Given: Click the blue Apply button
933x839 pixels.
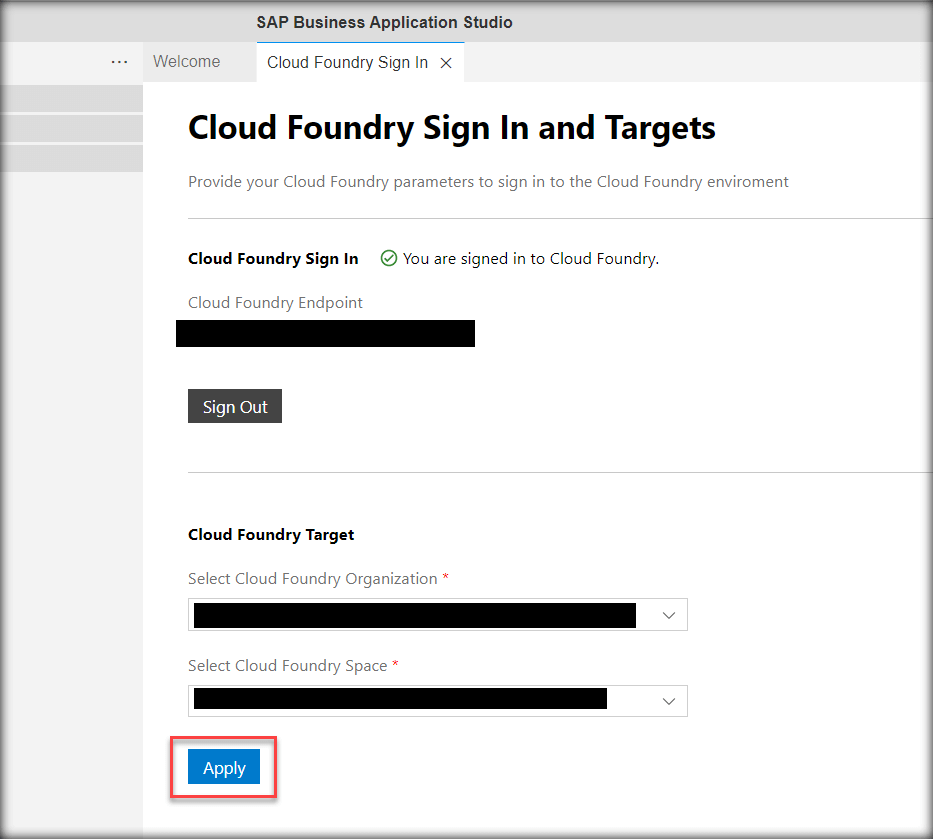Looking at the screenshot, I should (224, 767).
